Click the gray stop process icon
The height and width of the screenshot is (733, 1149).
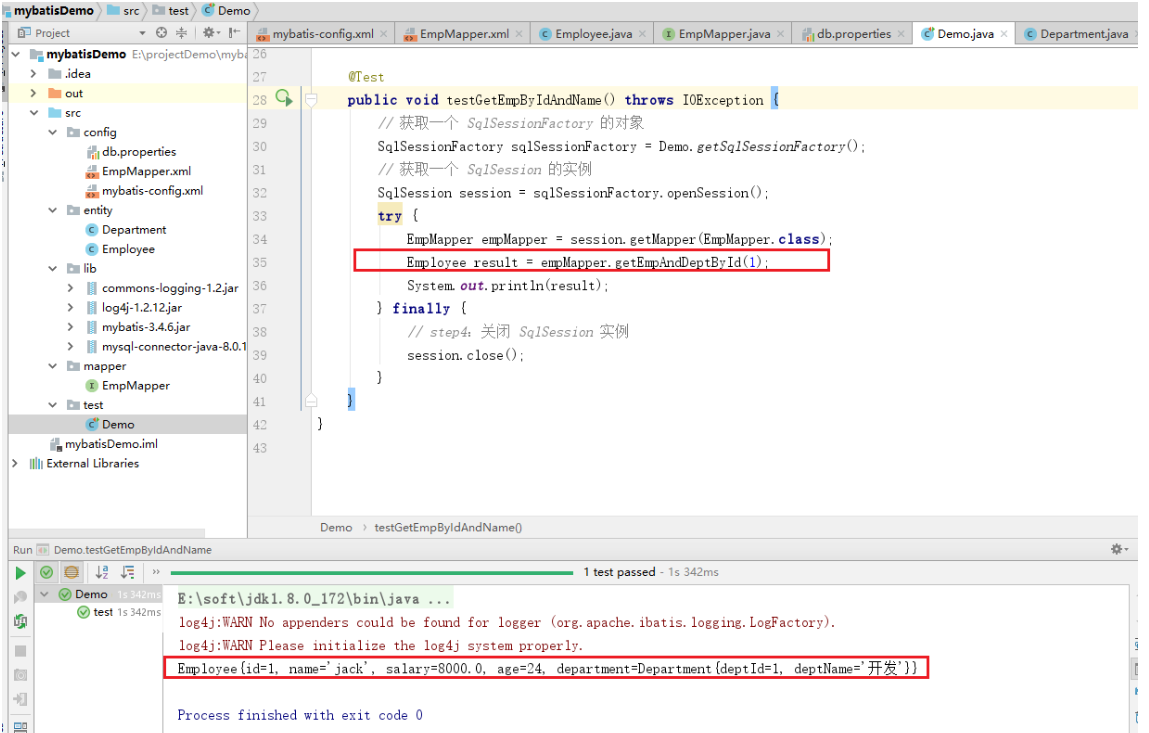(x=21, y=651)
